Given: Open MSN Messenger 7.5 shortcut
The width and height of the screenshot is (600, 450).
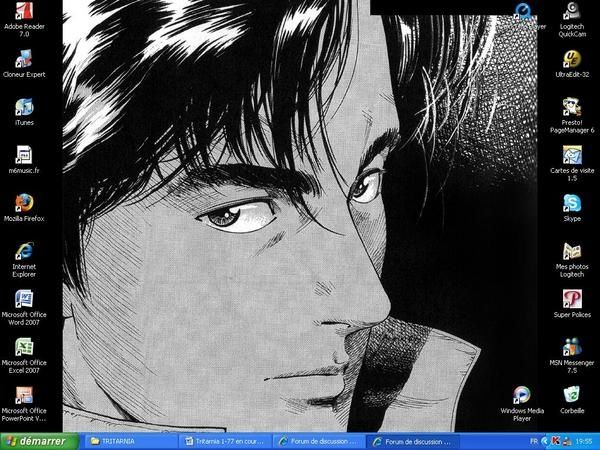Looking at the screenshot, I should pos(572,355).
